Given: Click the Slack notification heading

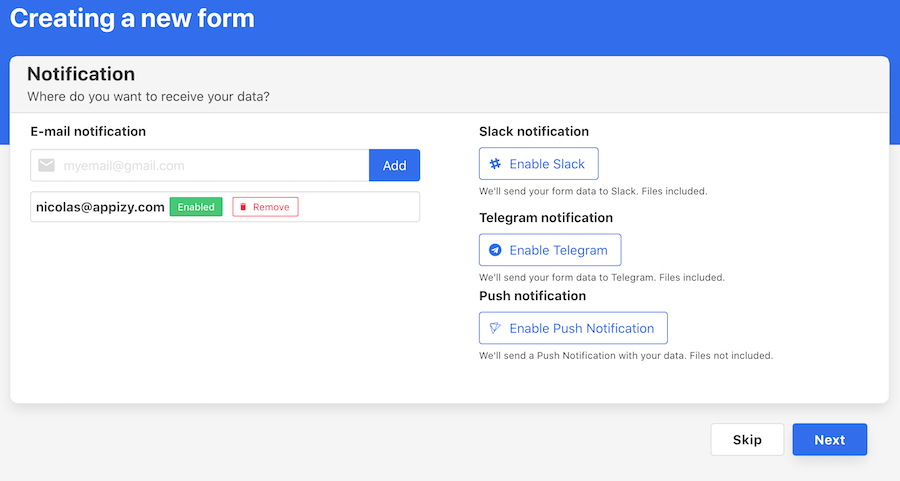Looking at the screenshot, I should (534, 131).
